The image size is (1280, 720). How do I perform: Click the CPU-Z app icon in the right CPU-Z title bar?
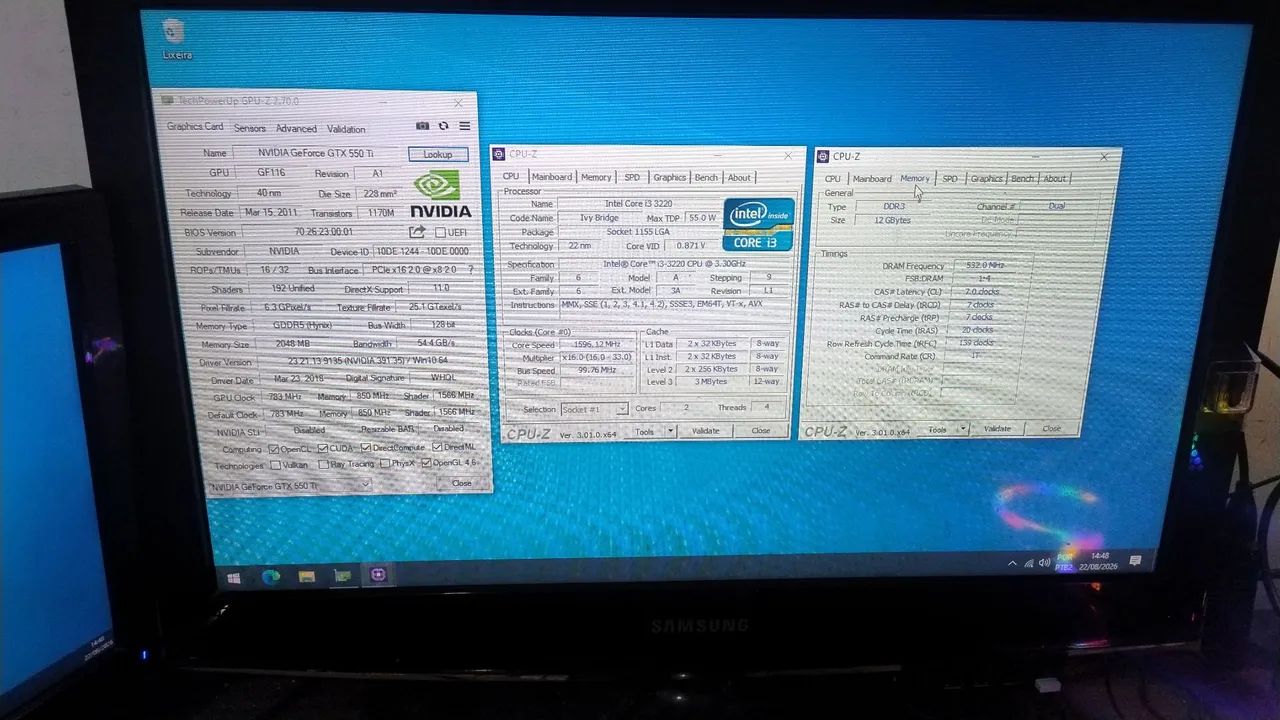(x=823, y=156)
